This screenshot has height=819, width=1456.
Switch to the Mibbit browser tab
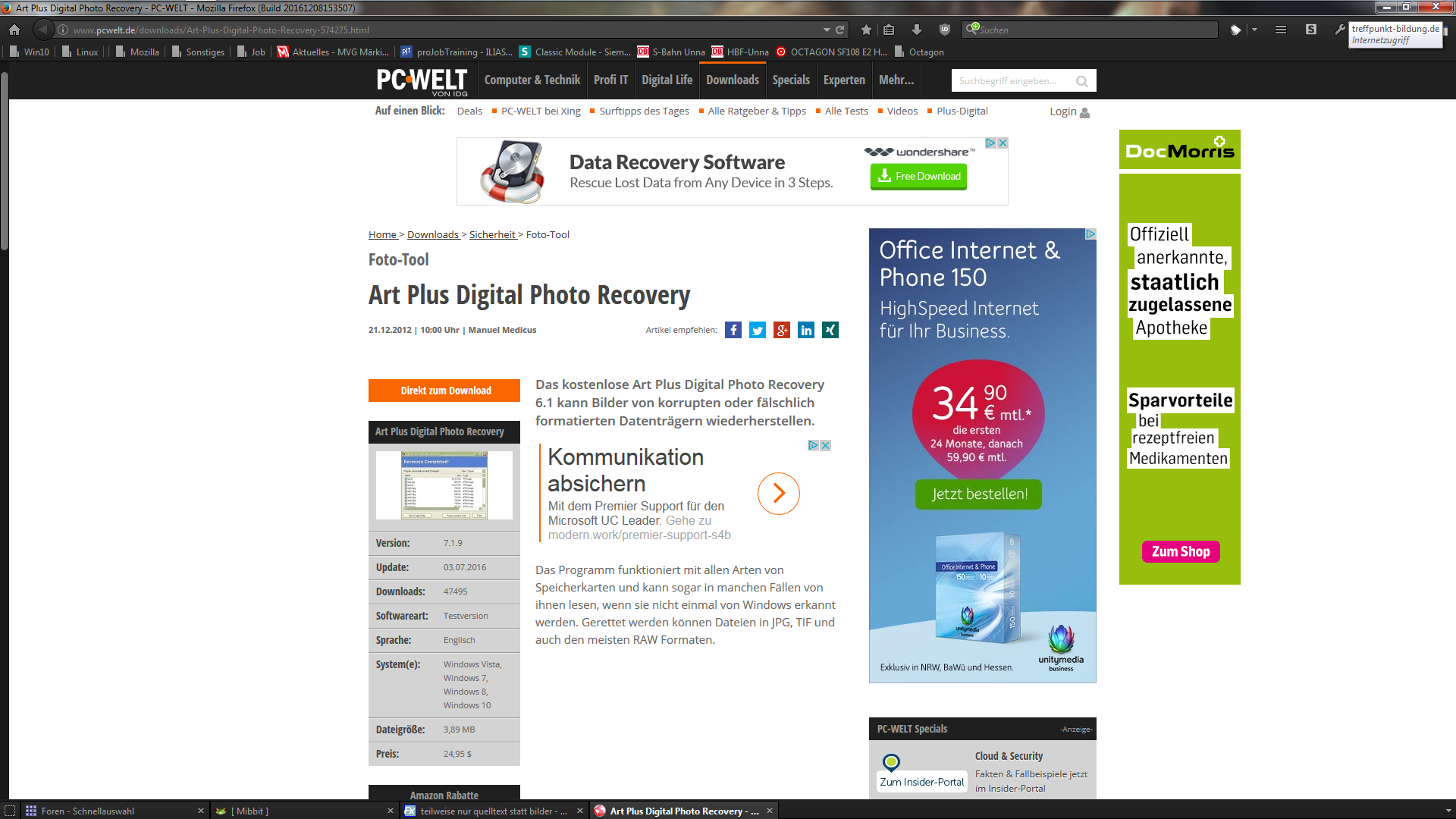click(250, 811)
